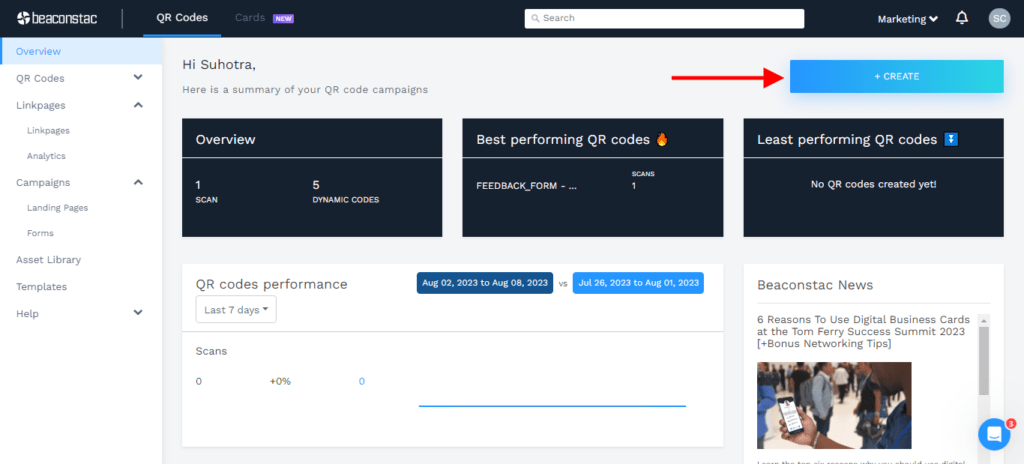Open the Asset Library
Viewport: 1024px width, 464px height.
pos(48,259)
